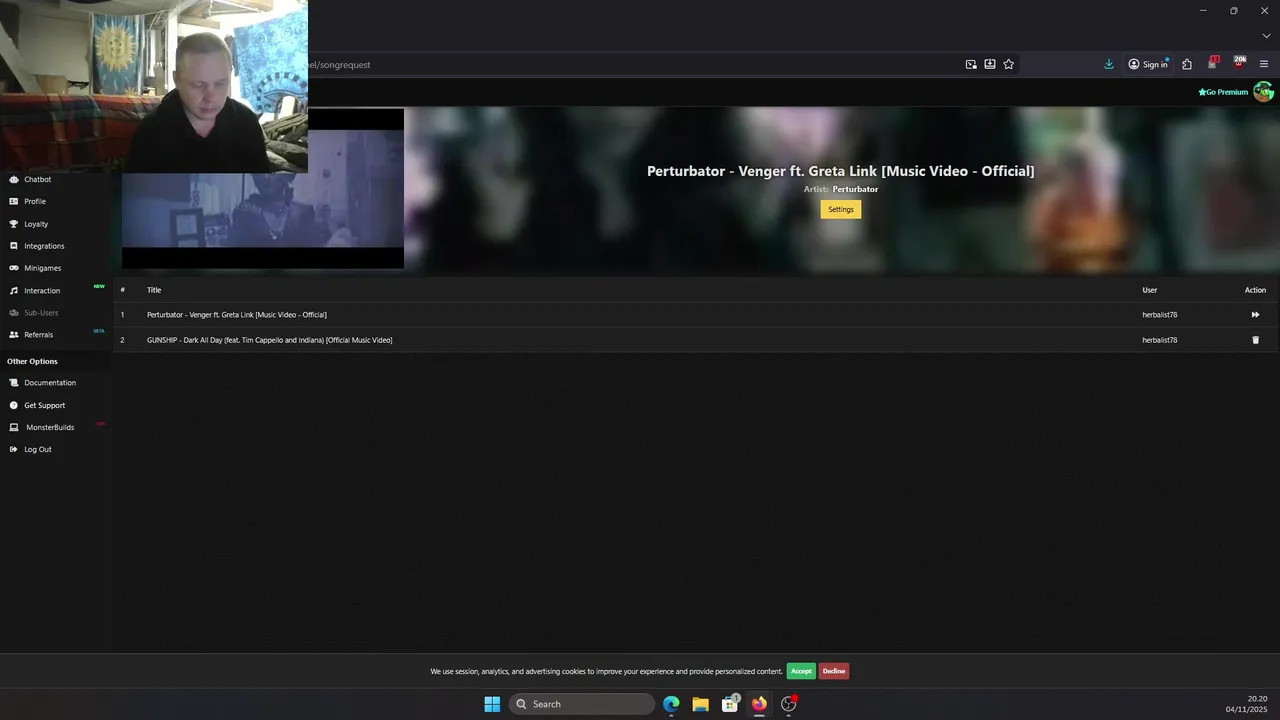Click herbalist78 in the GUNSHIP row
This screenshot has height=720, width=1280.
coord(1160,340)
